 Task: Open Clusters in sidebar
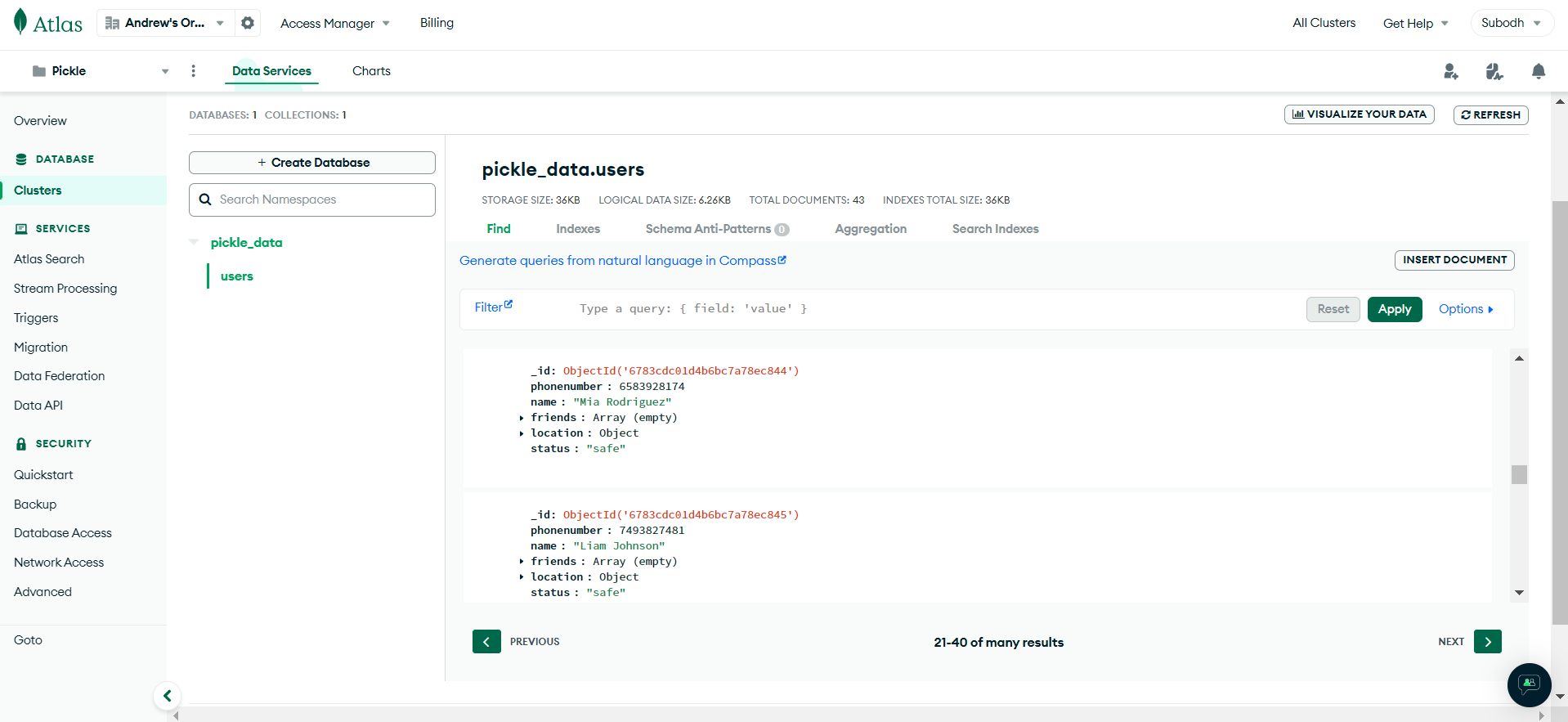(38, 191)
